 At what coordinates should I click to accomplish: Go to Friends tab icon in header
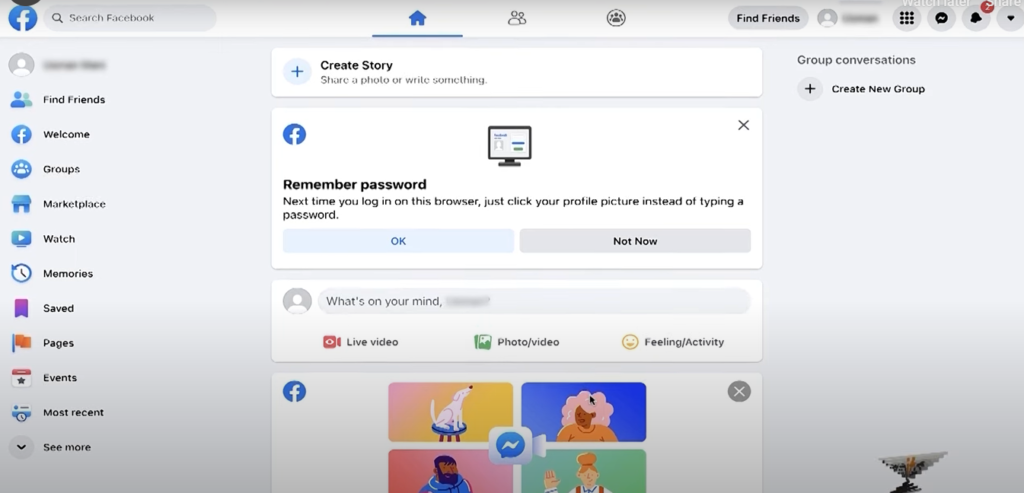click(x=517, y=18)
